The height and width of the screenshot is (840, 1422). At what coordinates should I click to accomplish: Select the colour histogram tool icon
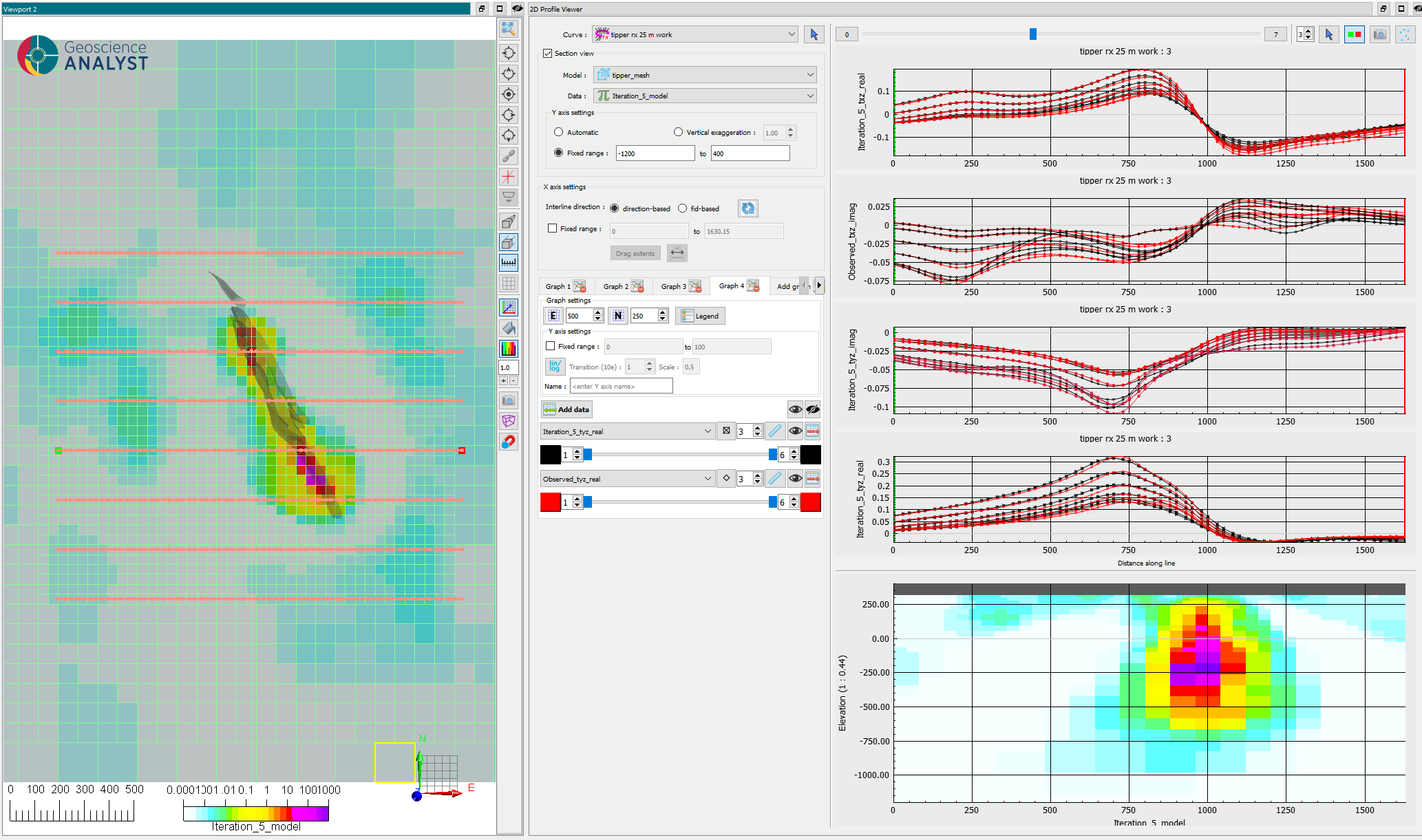pos(509,349)
